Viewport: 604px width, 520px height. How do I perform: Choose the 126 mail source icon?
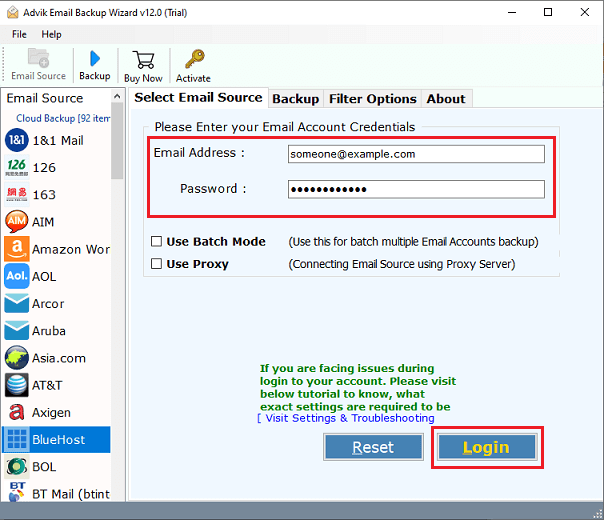tap(17, 167)
